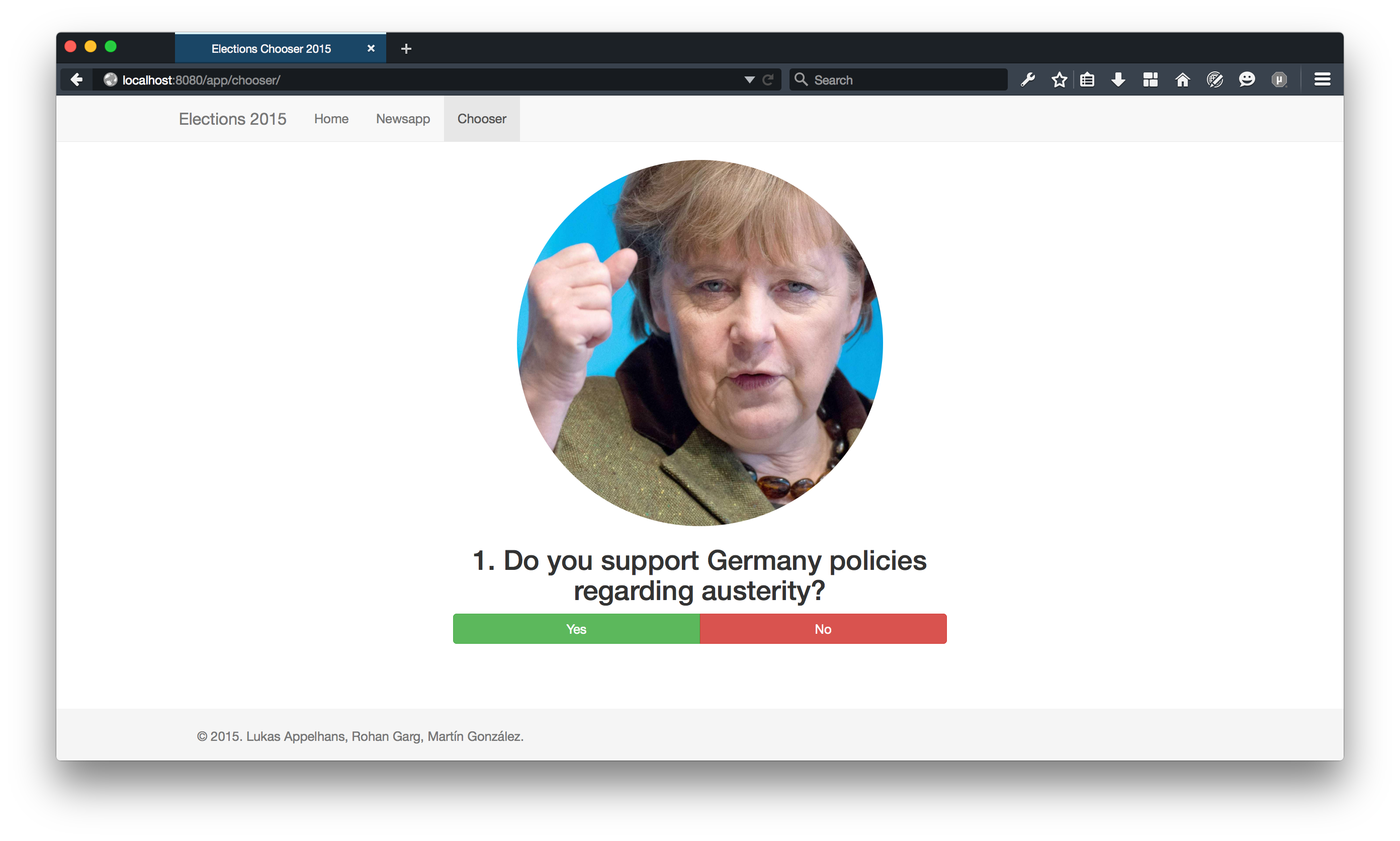Open the Developer Tools wrench icon
Screen dimensions: 1400x841
click(1028, 80)
